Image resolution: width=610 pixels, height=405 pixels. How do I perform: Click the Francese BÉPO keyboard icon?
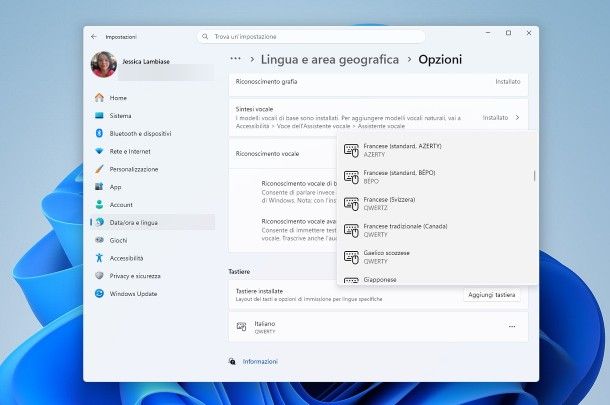click(x=351, y=177)
